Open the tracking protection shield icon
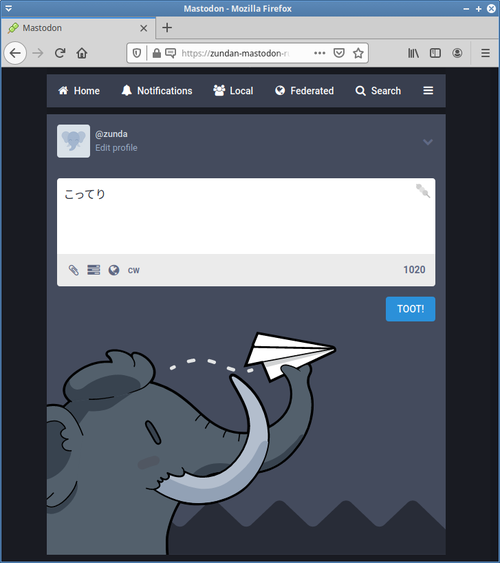The height and width of the screenshot is (563, 500). point(137,53)
